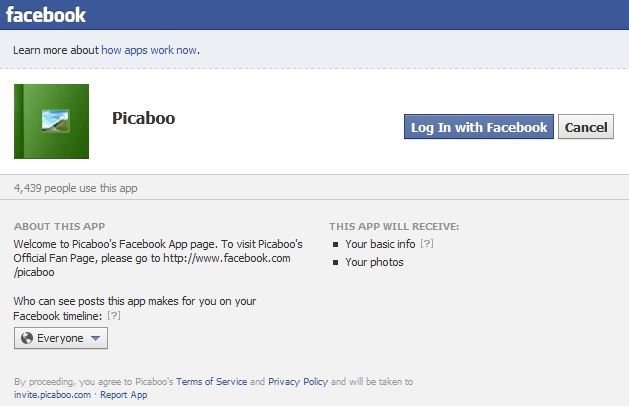Cancel the Picaboo app authorization

586,127
